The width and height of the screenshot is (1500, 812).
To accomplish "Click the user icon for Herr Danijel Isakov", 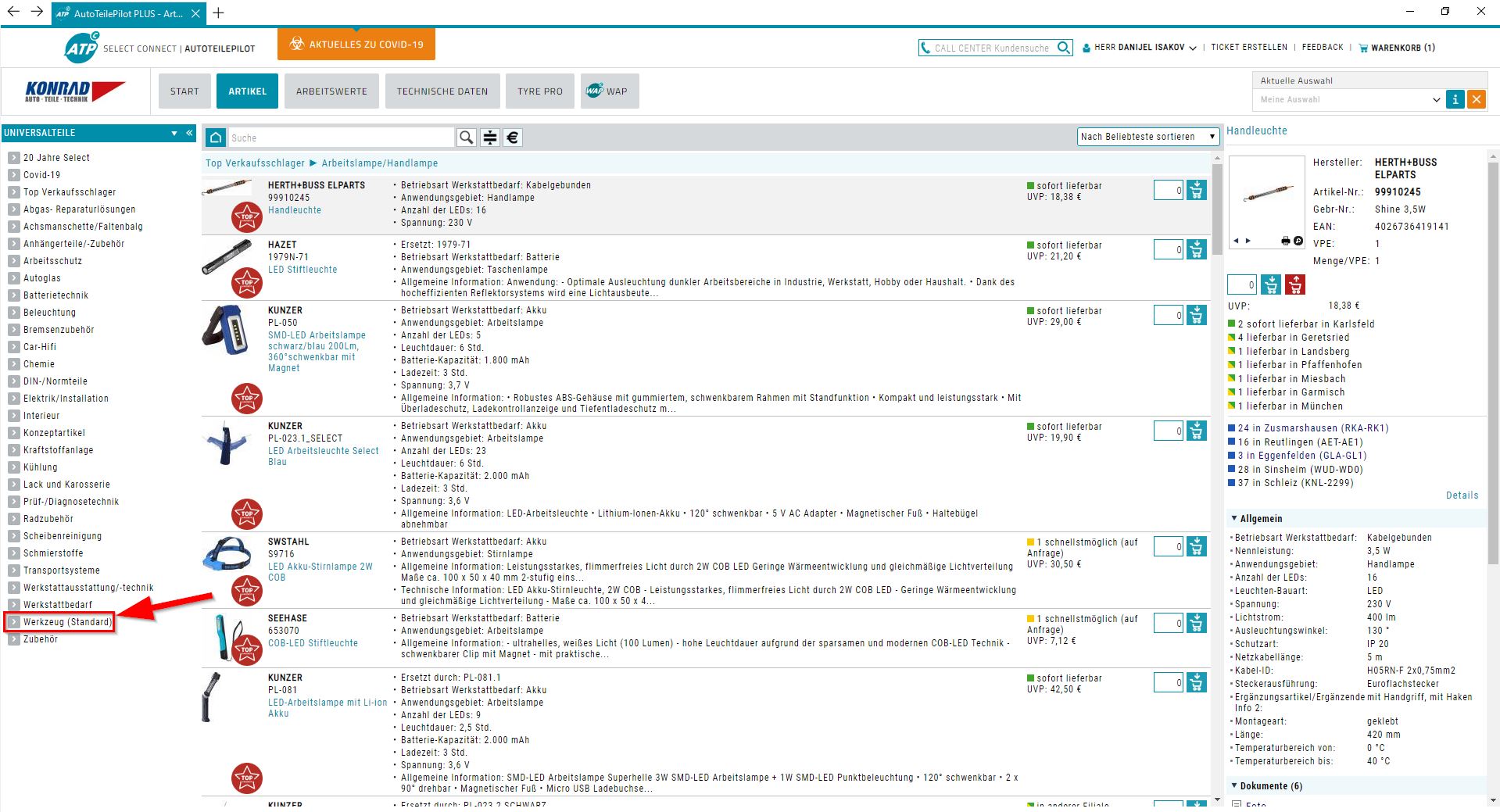I will [1087, 48].
